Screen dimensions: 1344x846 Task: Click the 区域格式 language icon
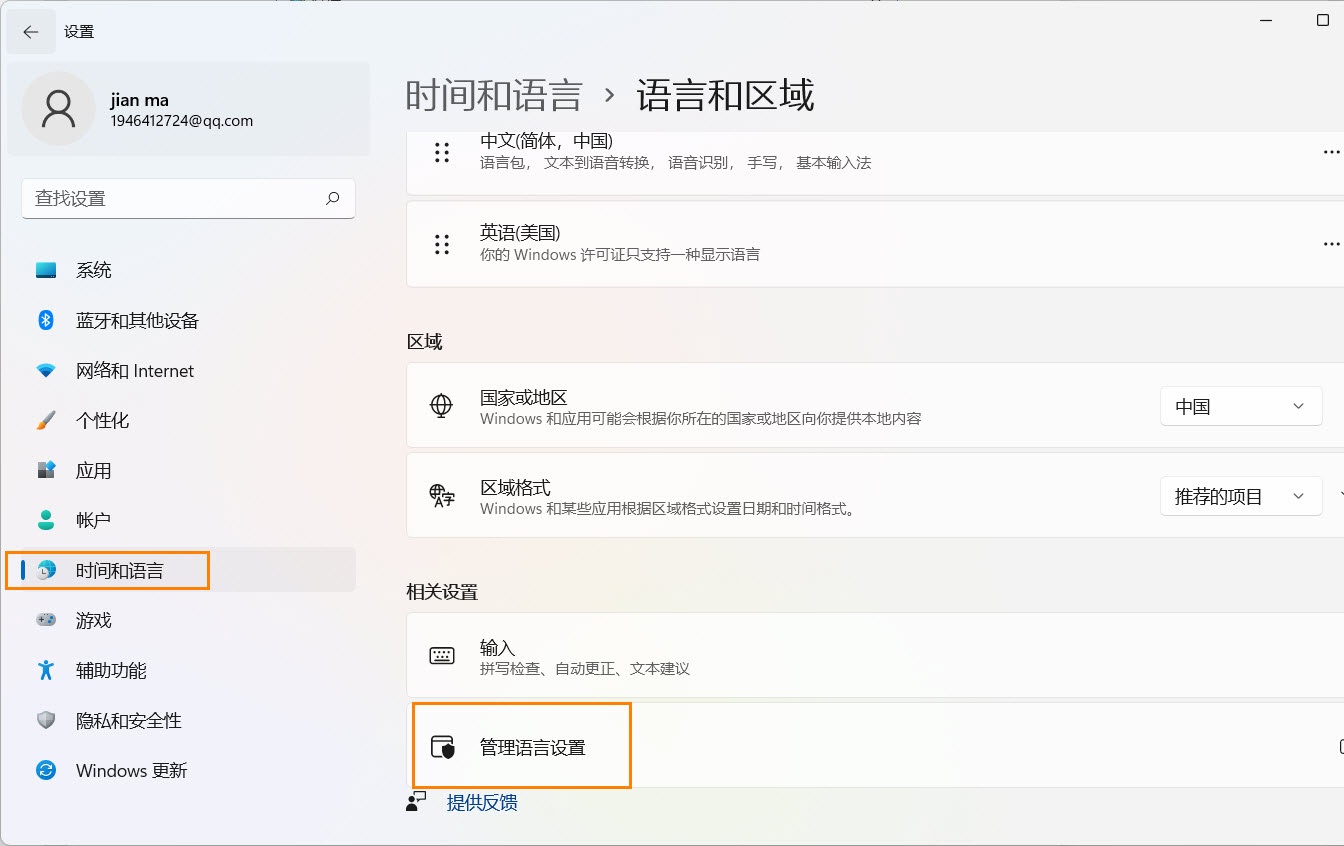pos(441,495)
